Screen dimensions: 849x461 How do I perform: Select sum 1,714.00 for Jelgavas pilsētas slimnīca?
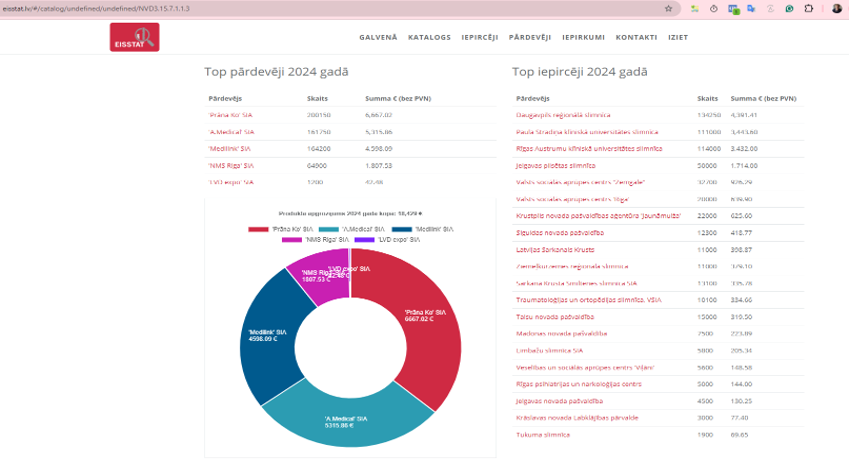[744, 165]
